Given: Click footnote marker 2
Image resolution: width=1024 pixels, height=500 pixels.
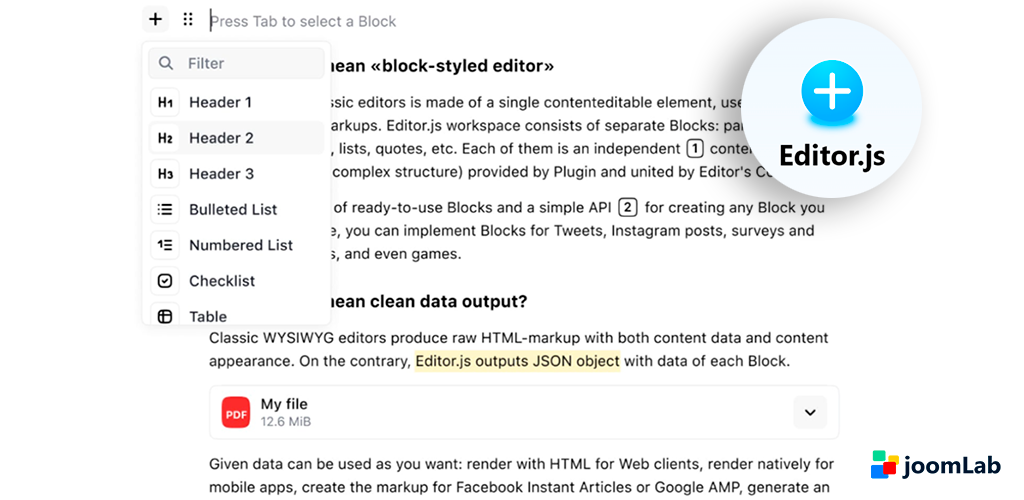Looking at the screenshot, I should point(627,208).
